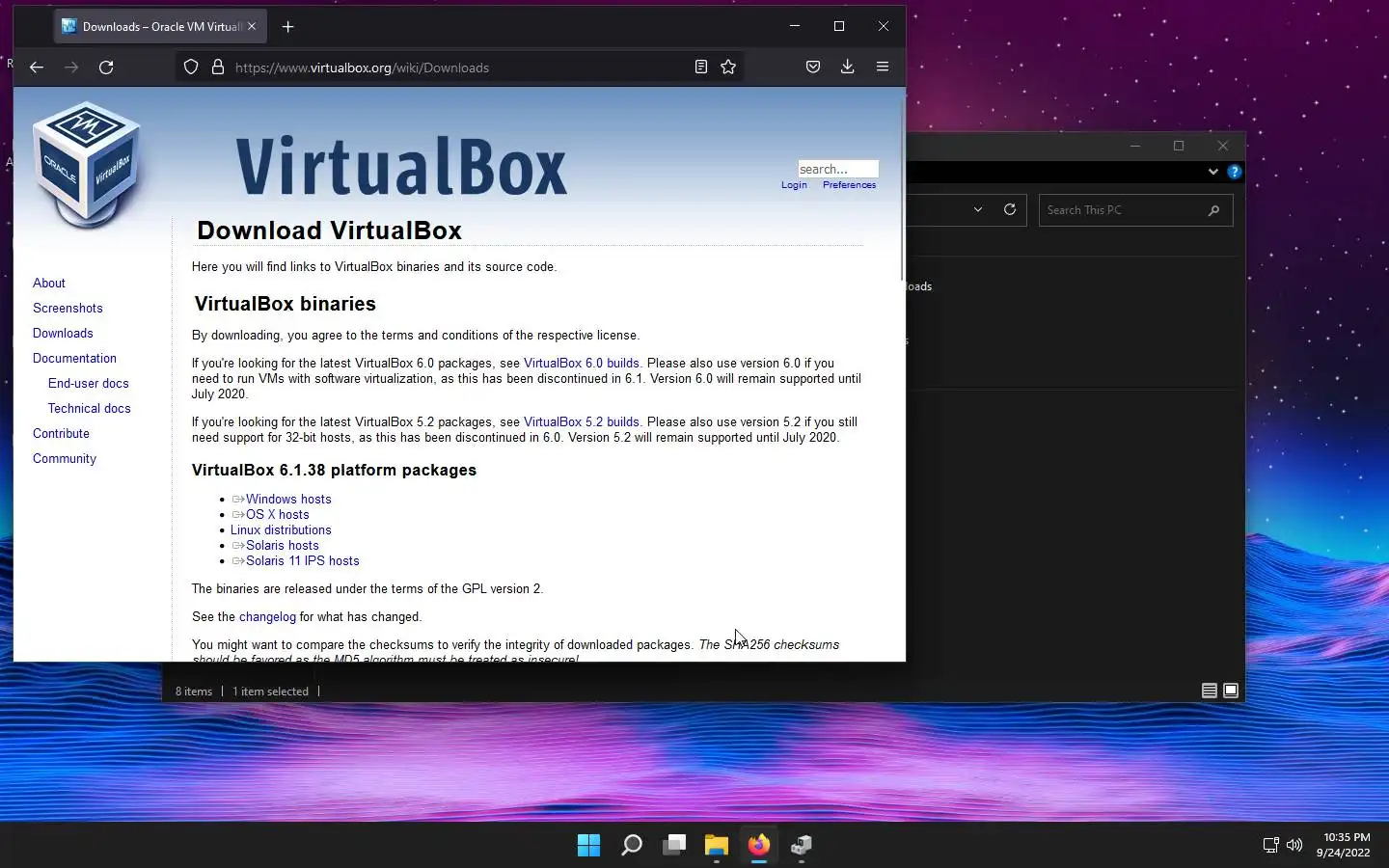Open End-user docs in the sidebar

[88, 384]
